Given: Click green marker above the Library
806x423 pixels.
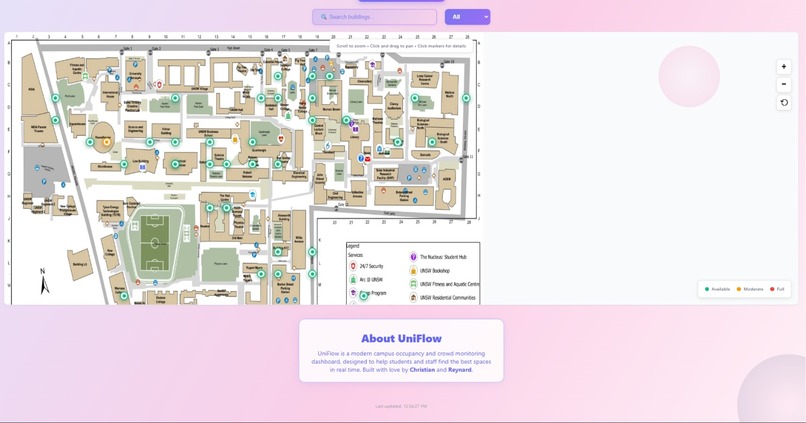Looking at the screenshot, I should tap(346, 120).
